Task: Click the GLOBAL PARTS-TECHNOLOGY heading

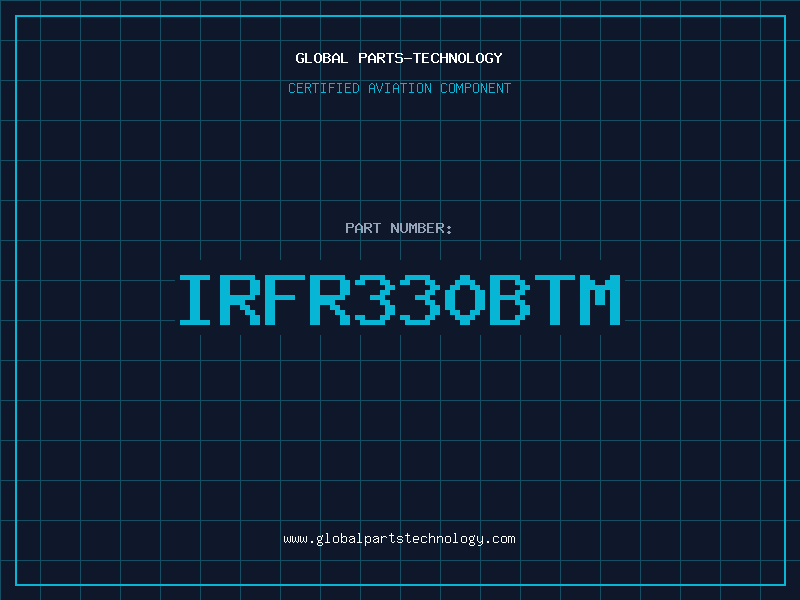Action: point(399,58)
